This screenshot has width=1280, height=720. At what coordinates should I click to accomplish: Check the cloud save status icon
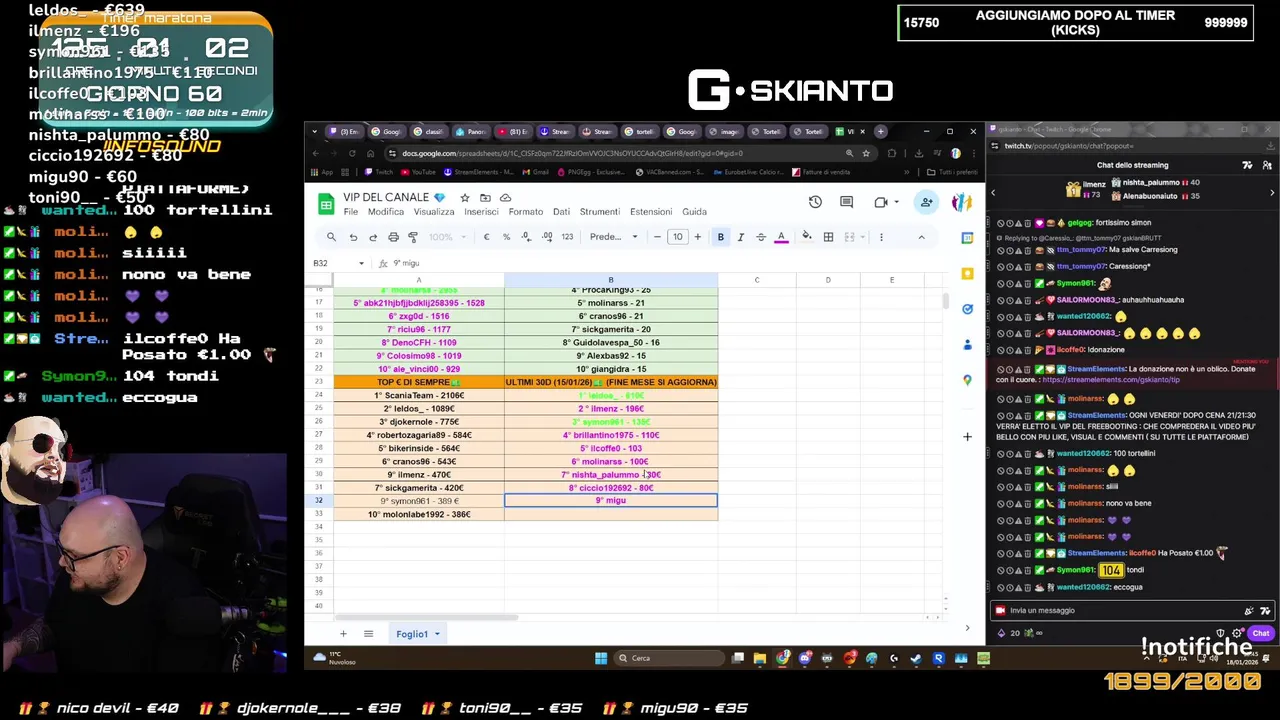[x=505, y=198]
